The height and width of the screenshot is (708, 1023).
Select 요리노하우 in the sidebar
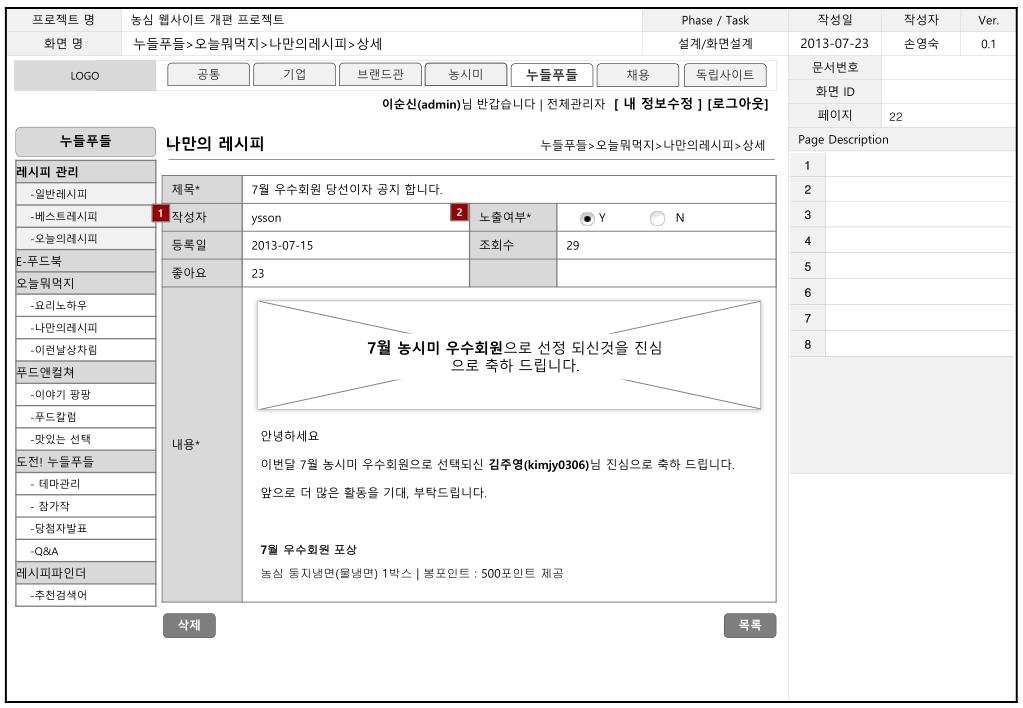pos(85,305)
